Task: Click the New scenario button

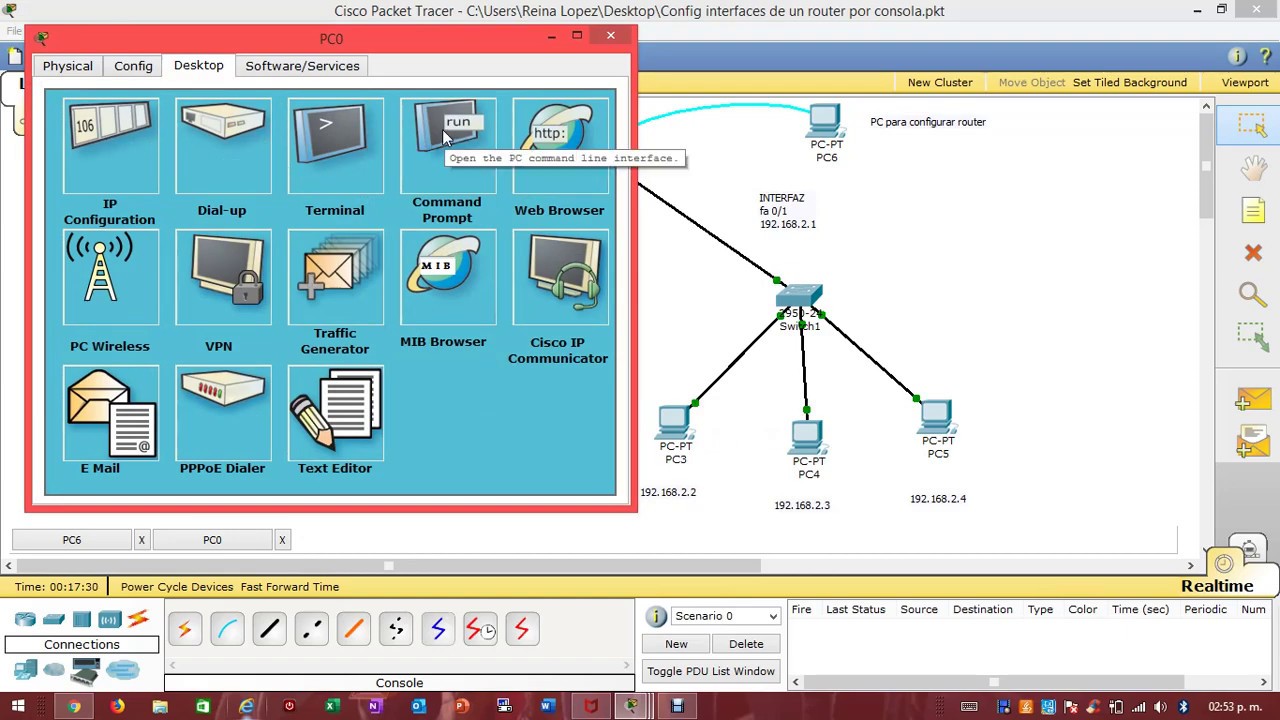Action: click(x=676, y=644)
